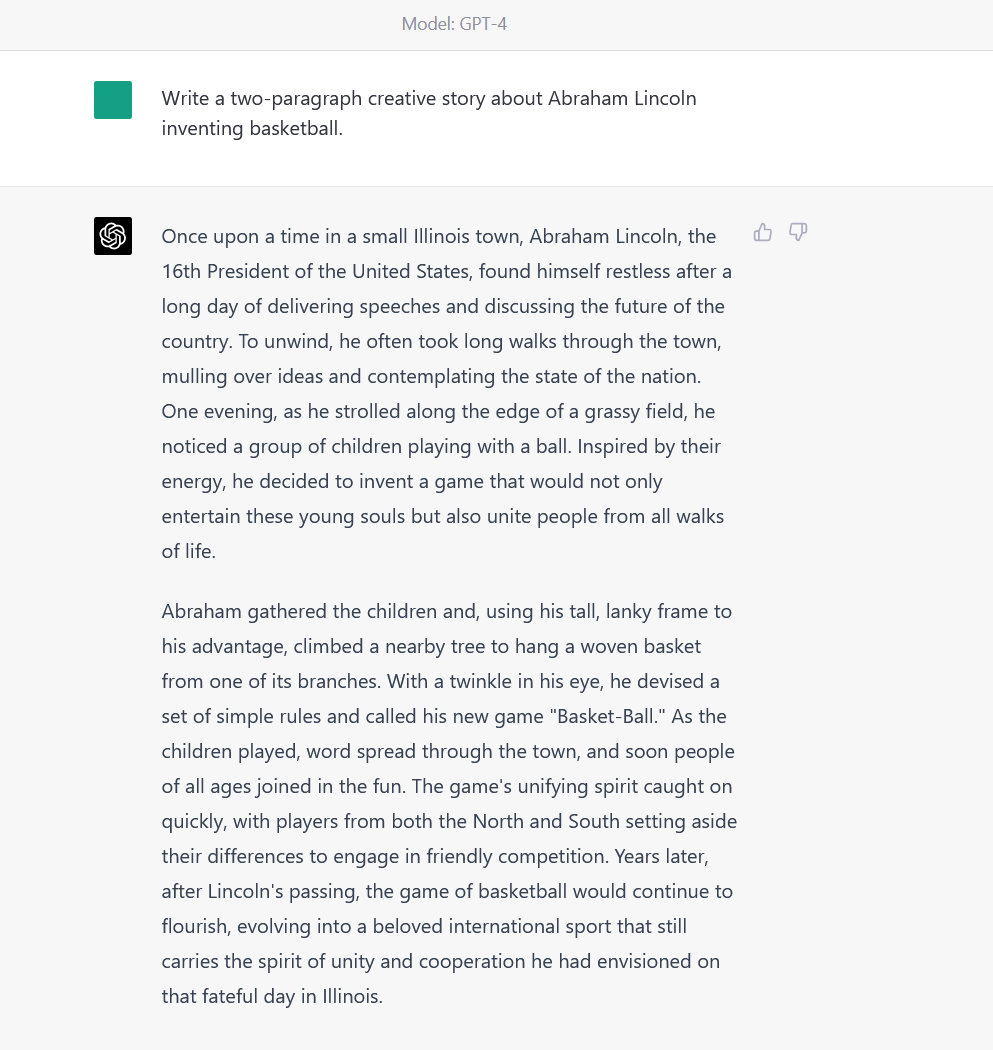993x1050 pixels.
Task: Click the words "inventing basketball." in the prompt
Action: point(252,128)
